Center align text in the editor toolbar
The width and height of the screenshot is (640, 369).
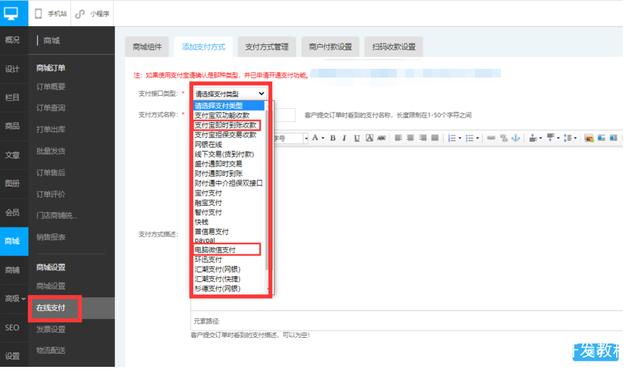[x=410, y=138]
